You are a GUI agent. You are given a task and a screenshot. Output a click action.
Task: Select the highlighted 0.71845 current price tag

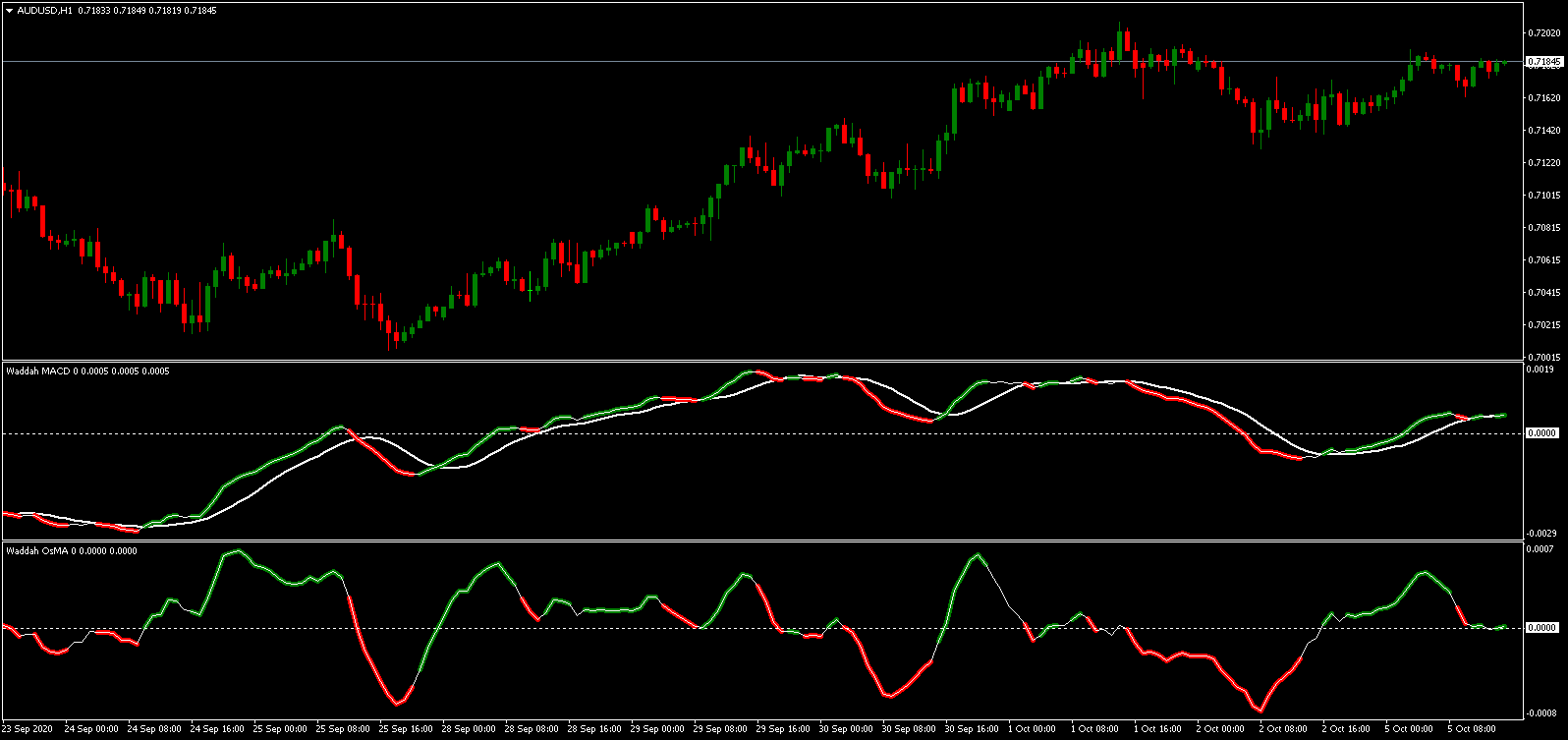(1544, 62)
